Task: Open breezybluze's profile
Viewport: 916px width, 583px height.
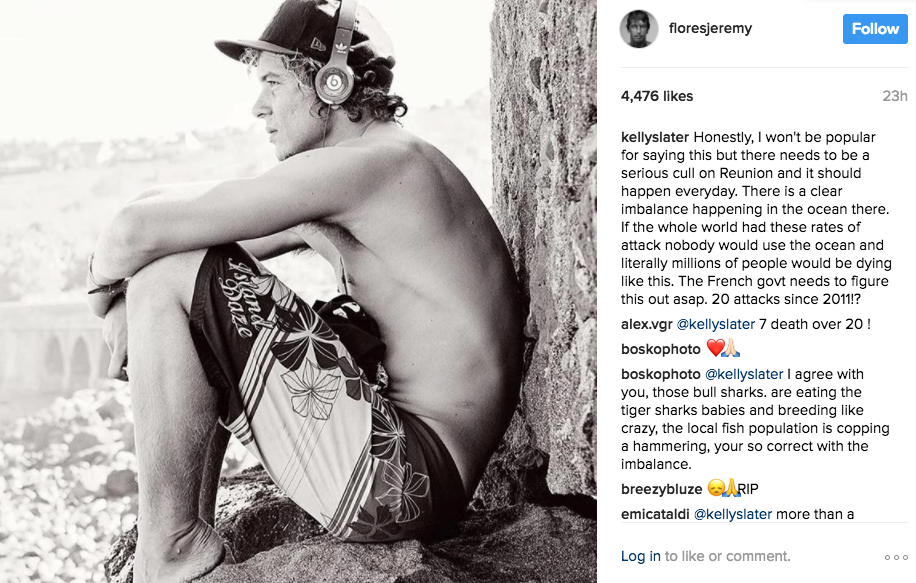Action: click(661, 489)
